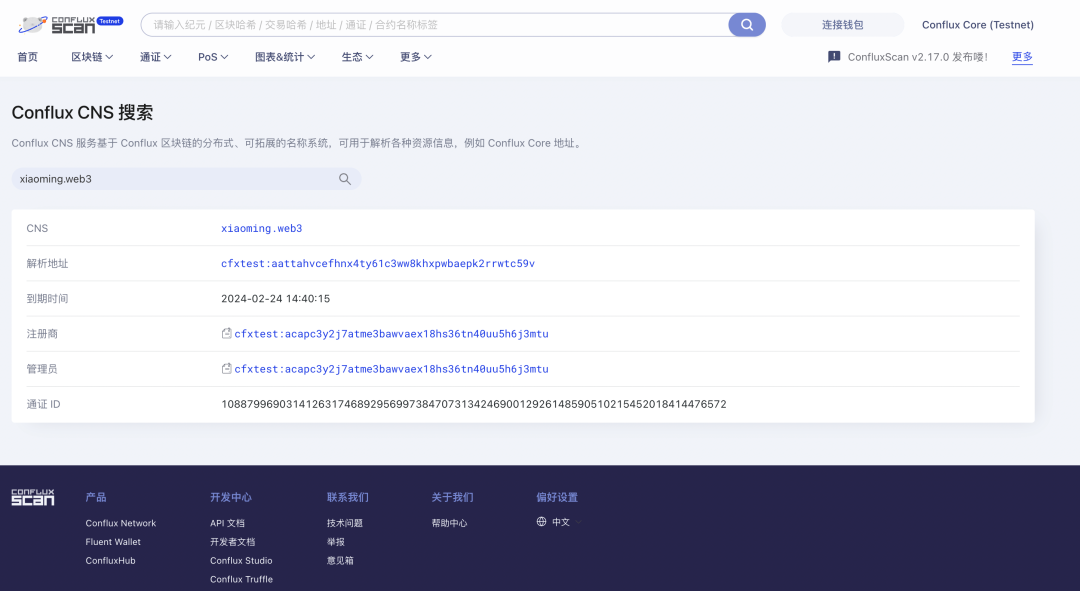Open 意见箱 footer link
This screenshot has height=591, width=1080.
[340, 560]
